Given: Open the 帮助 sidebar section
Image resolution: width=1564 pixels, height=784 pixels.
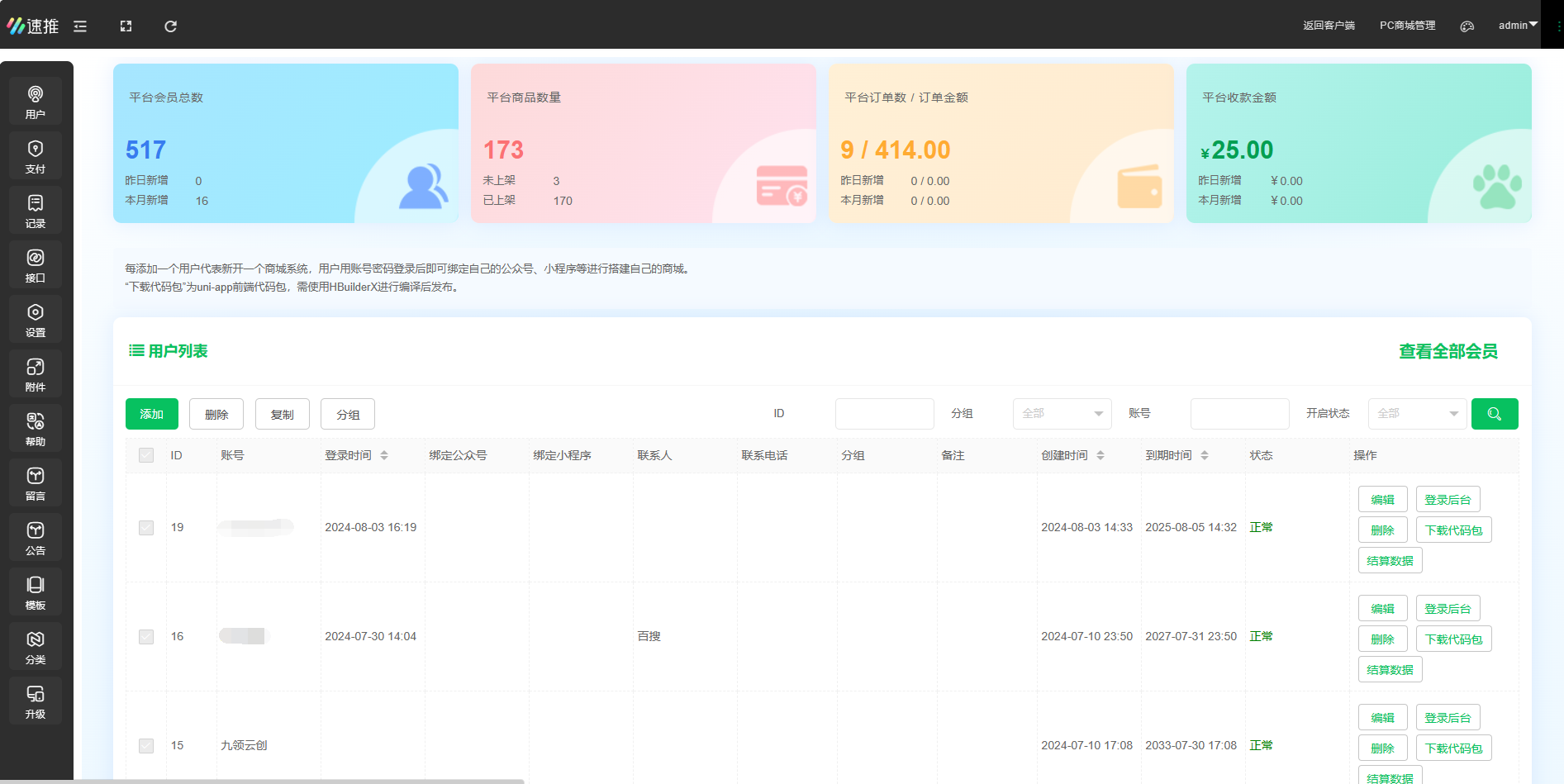Looking at the screenshot, I should click(x=36, y=428).
